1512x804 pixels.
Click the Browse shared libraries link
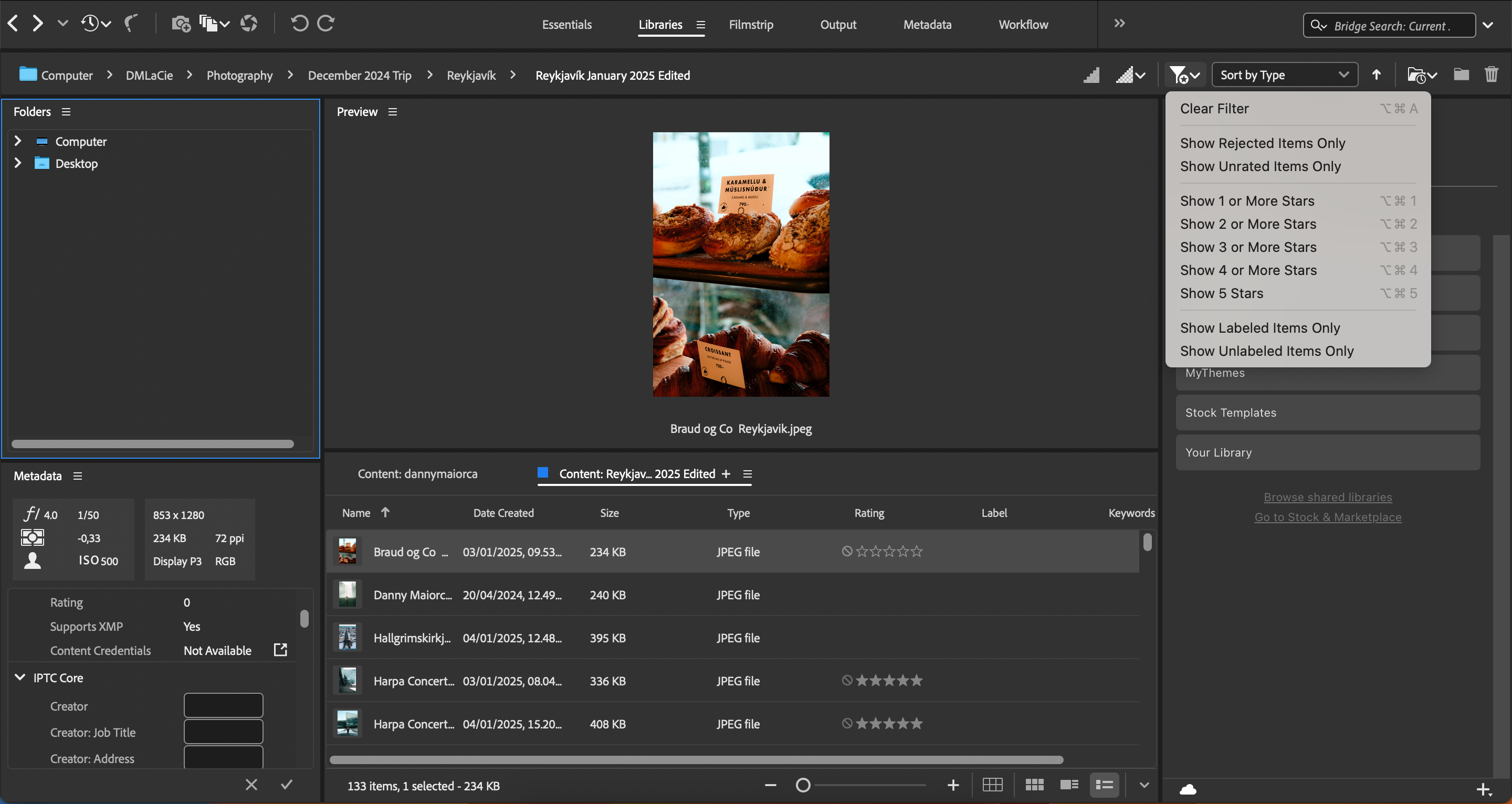click(1328, 496)
